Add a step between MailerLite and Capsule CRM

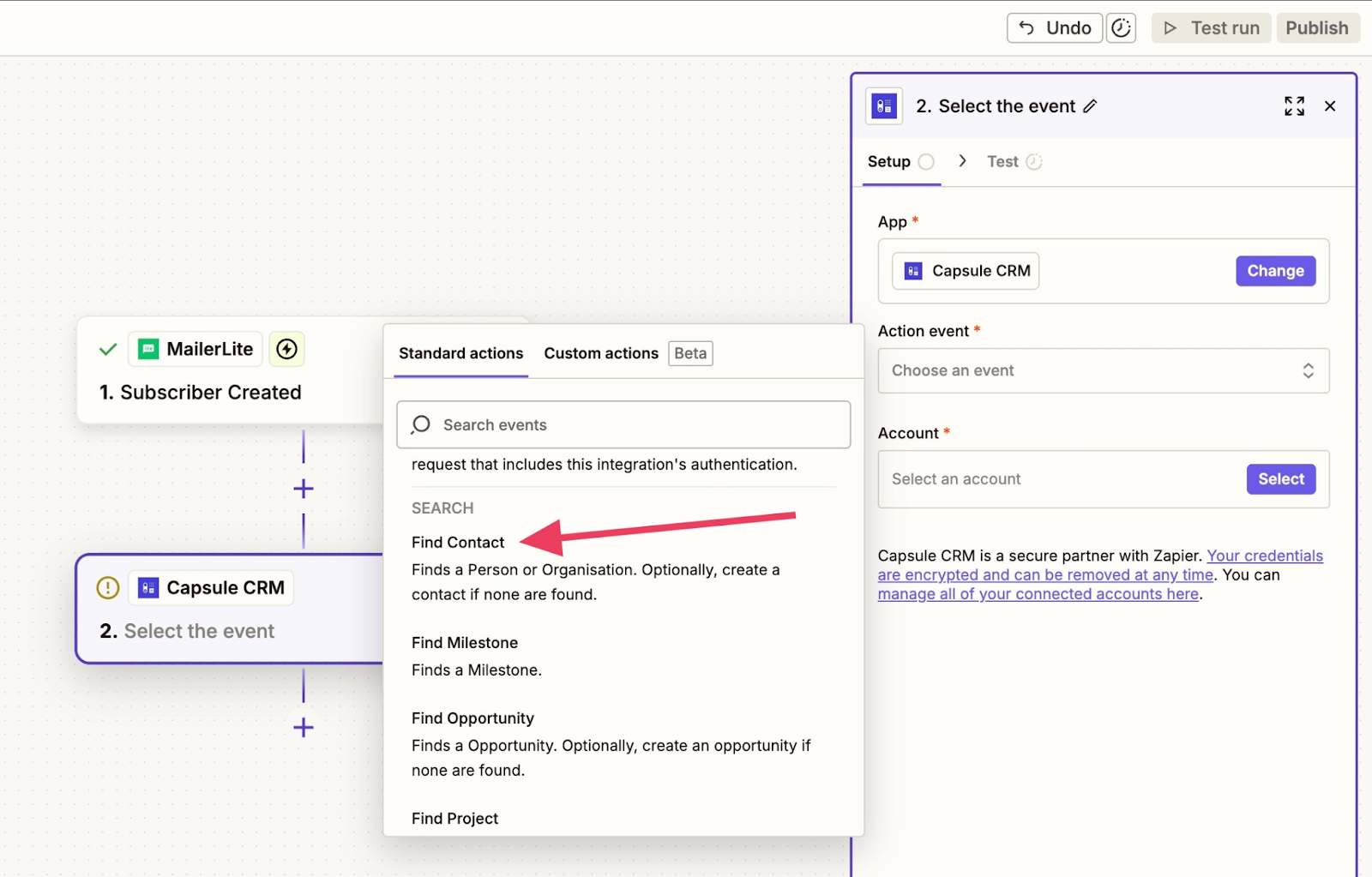tap(304, 489)
